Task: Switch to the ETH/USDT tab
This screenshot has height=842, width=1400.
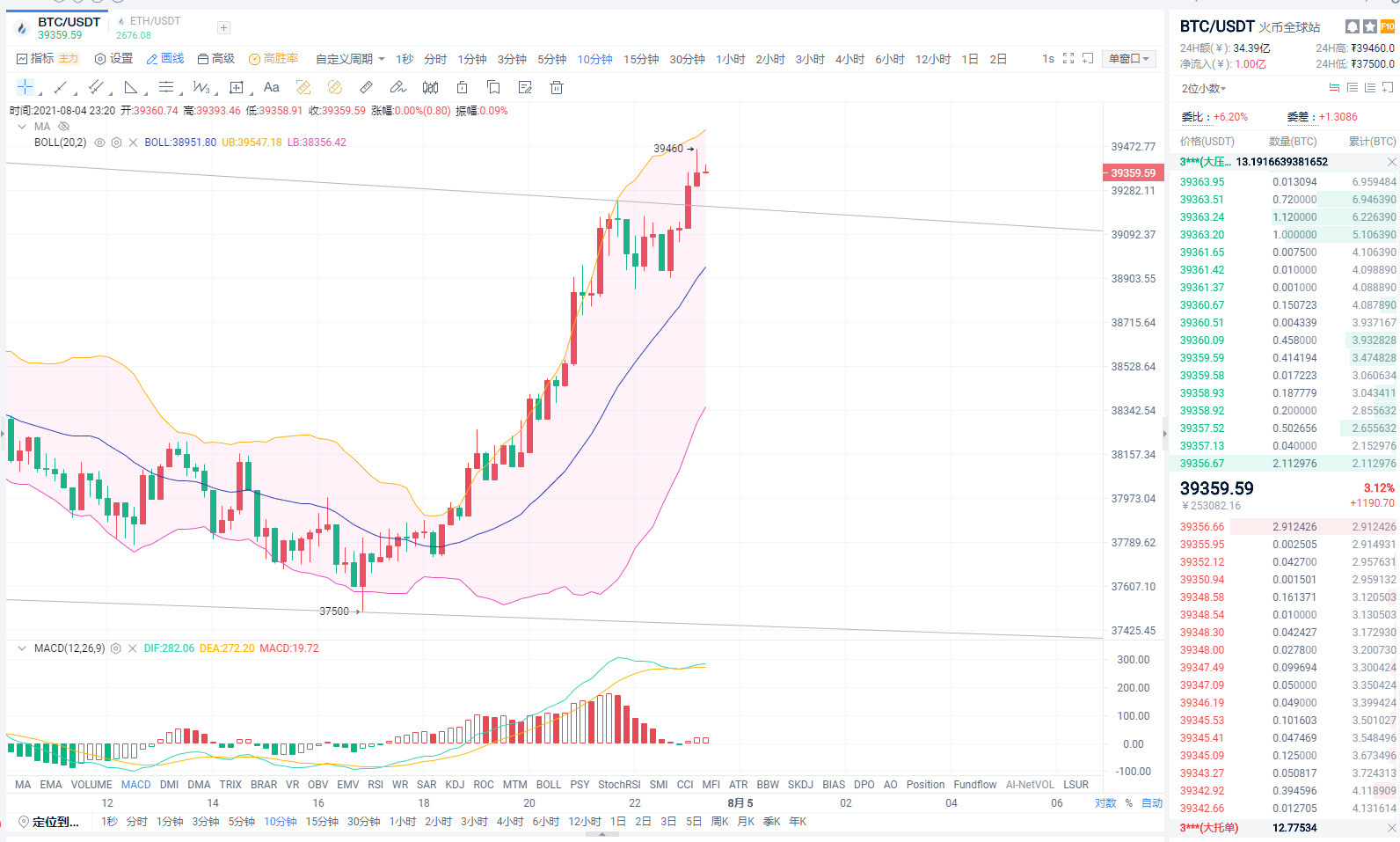Action: [x=148, y=27]
